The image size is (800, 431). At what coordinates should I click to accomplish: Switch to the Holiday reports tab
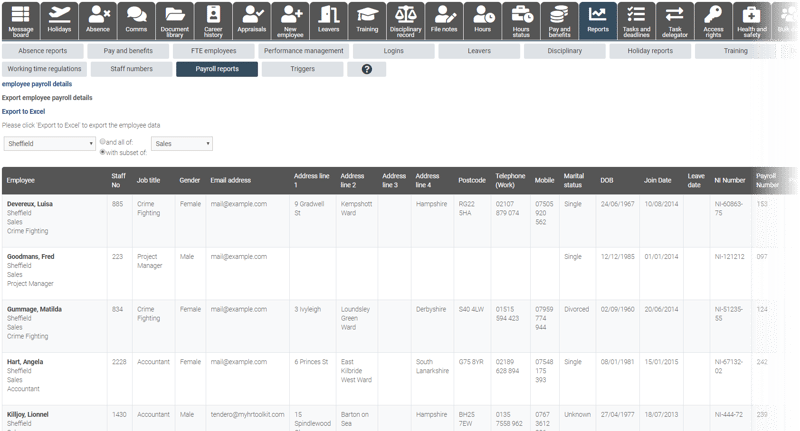tap(650, 51)
